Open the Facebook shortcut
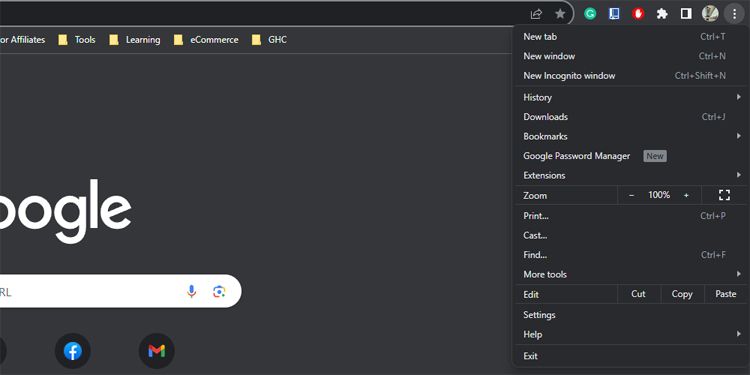 [73, 352]
